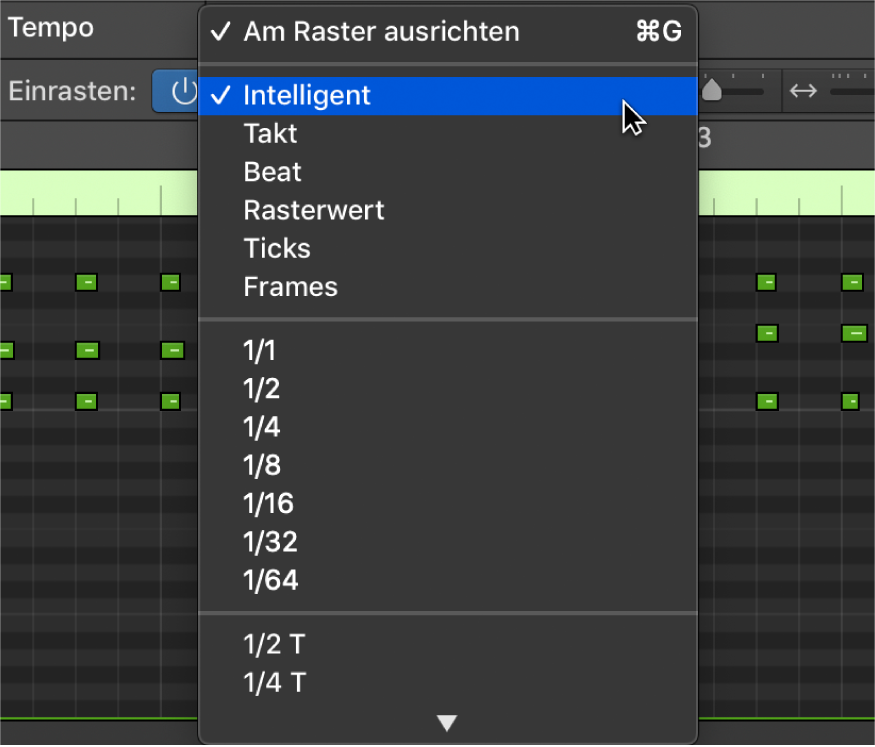Choose the 1/2 T triplet value

(x=273, y=644)
